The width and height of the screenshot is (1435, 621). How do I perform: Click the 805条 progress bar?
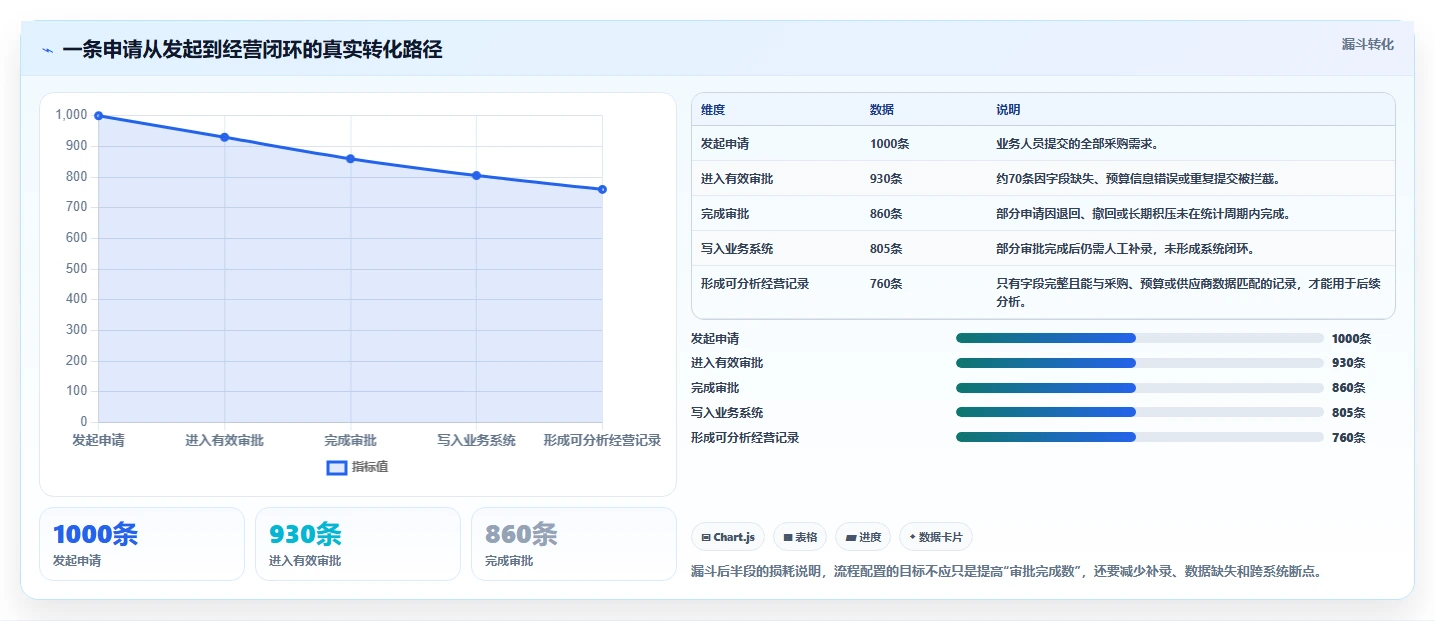pos(1140,412)
